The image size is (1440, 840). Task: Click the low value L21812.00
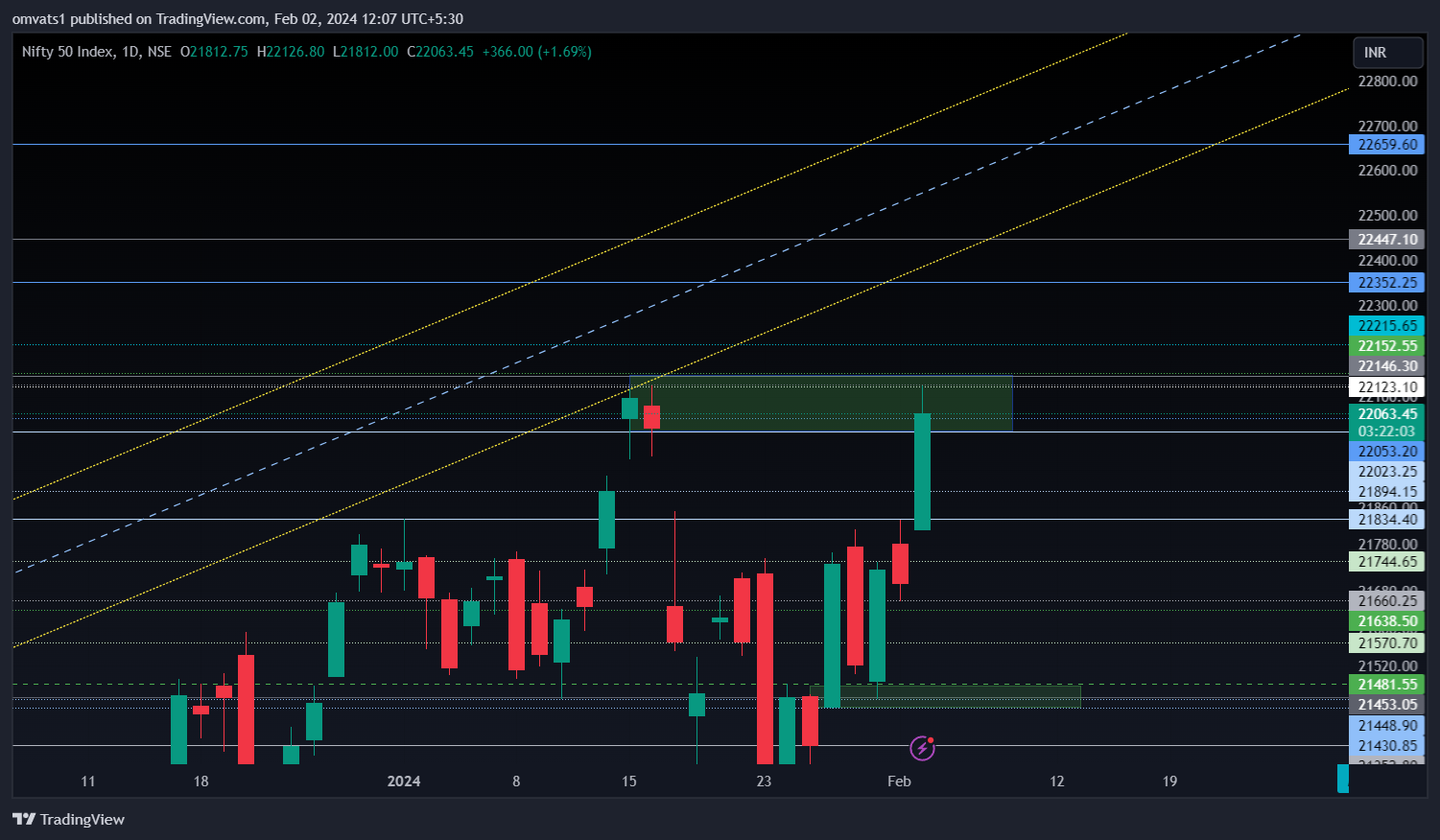click(366, 52)
